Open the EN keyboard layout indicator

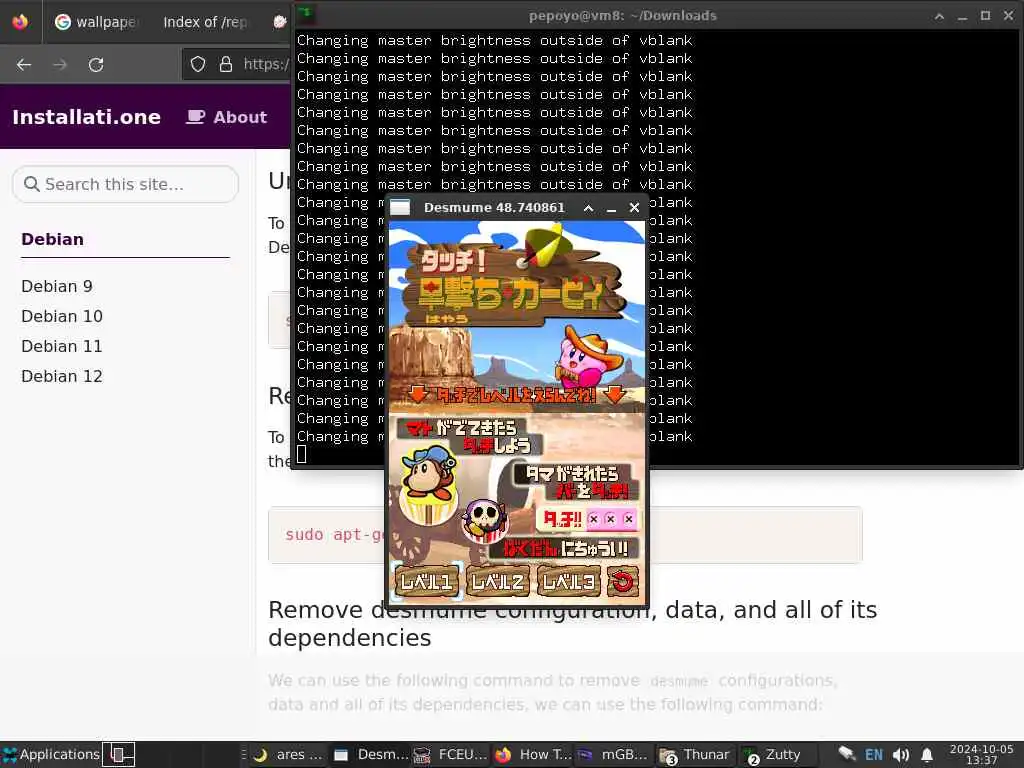coord(874,754)
